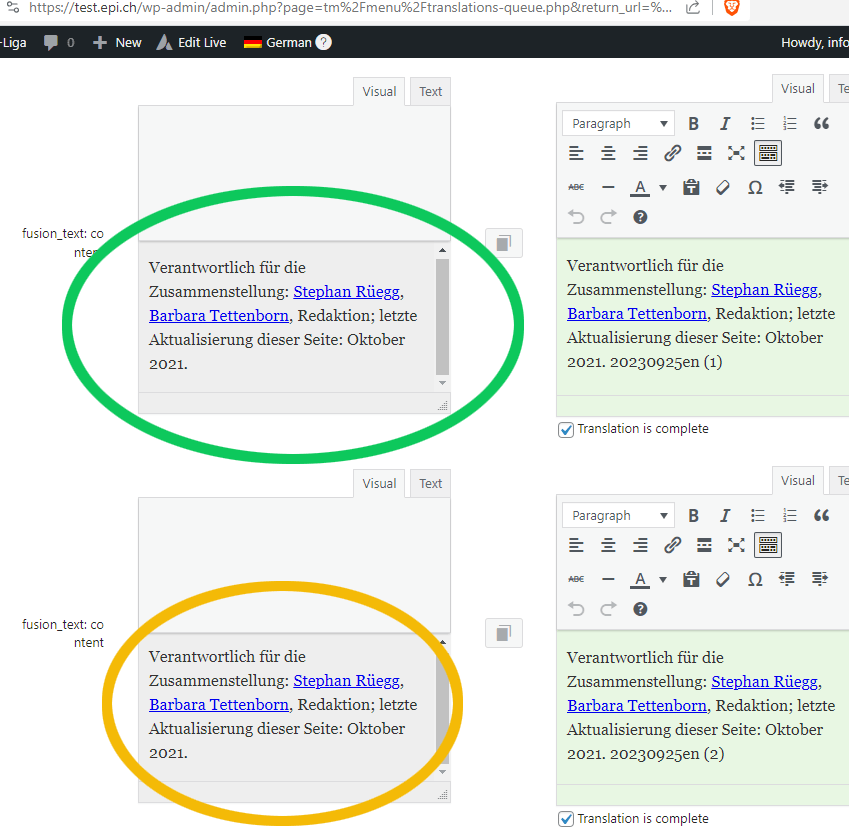849x840 pixels.
Task: Click Italic in the lower translation editor
Action: point(725,516)
